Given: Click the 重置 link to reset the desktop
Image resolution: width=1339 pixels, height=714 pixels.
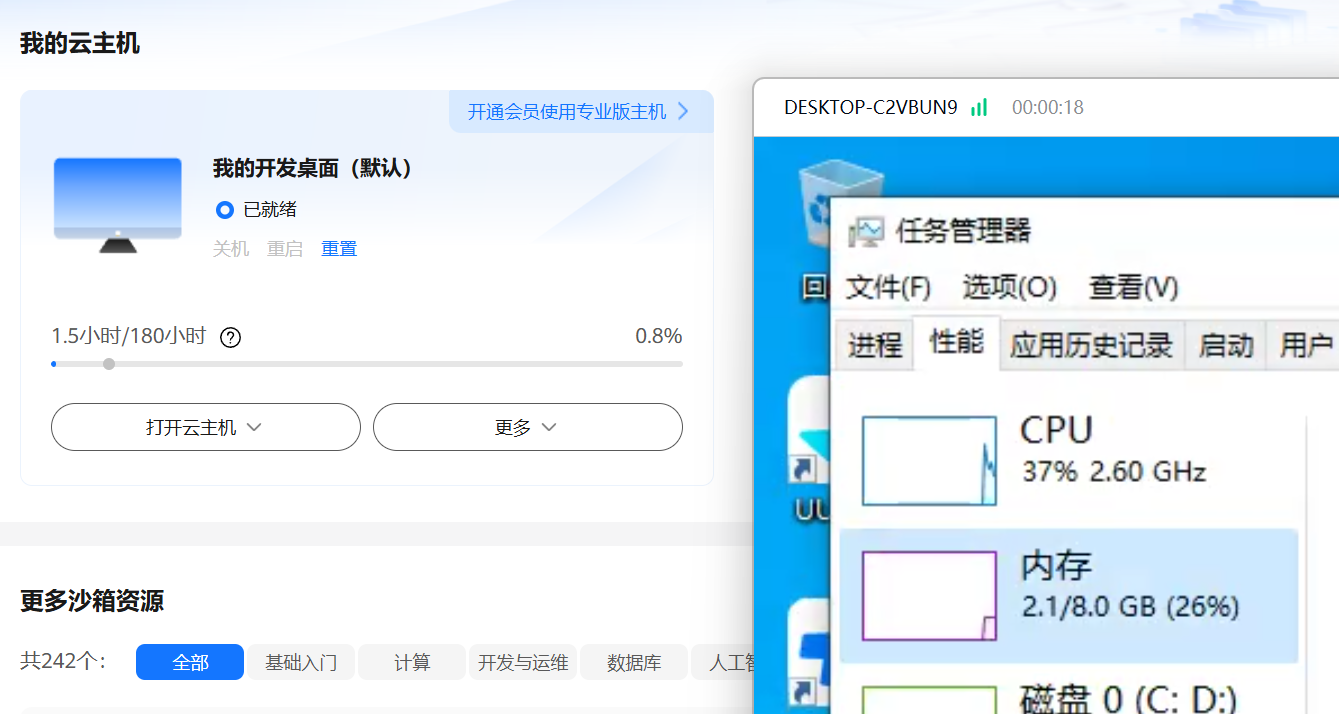Looking at the screenshot, I should click(338, 248).
